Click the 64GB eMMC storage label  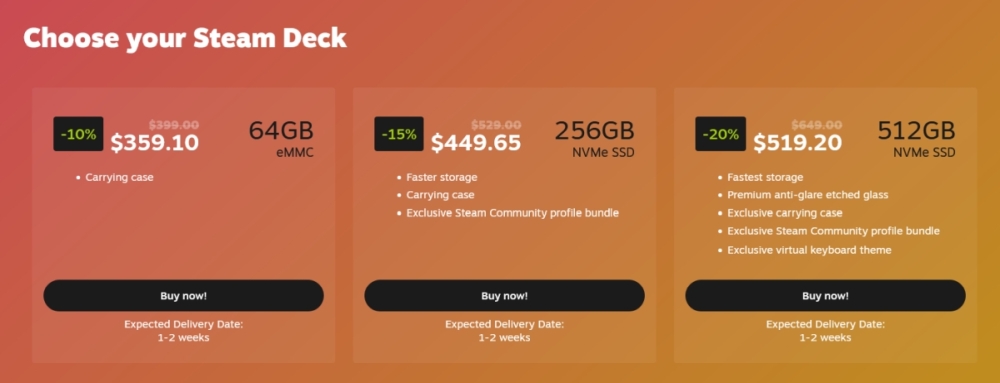281,138
